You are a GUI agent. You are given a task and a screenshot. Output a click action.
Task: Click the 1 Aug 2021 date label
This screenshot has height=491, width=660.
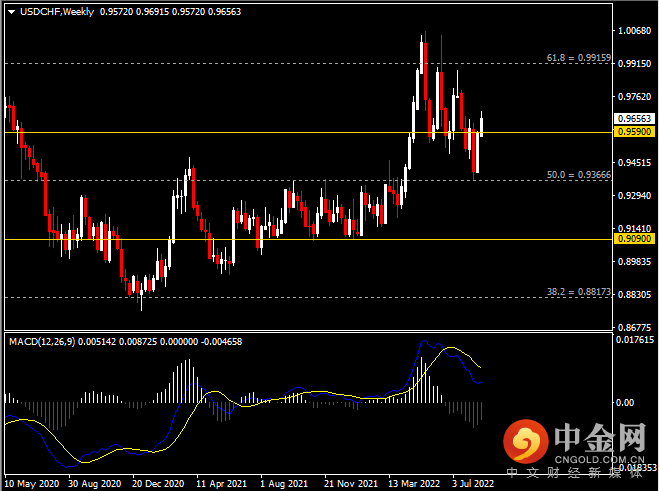pos(284,483)
